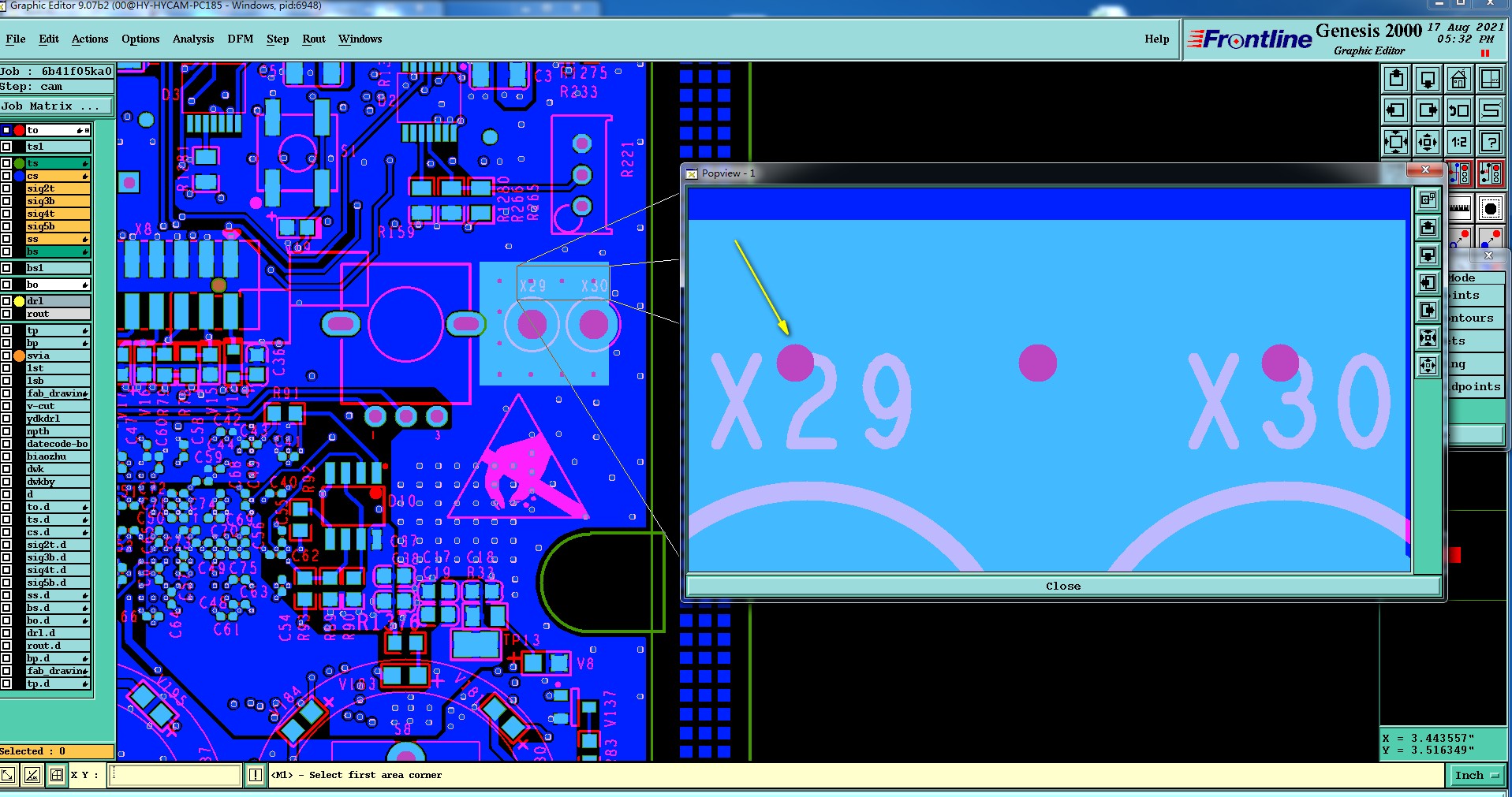This screenshot has width=1512, height=797.
Task: Click the yellow color dot of layer drl
Action: pyautogui.click(x=19, y=301)
